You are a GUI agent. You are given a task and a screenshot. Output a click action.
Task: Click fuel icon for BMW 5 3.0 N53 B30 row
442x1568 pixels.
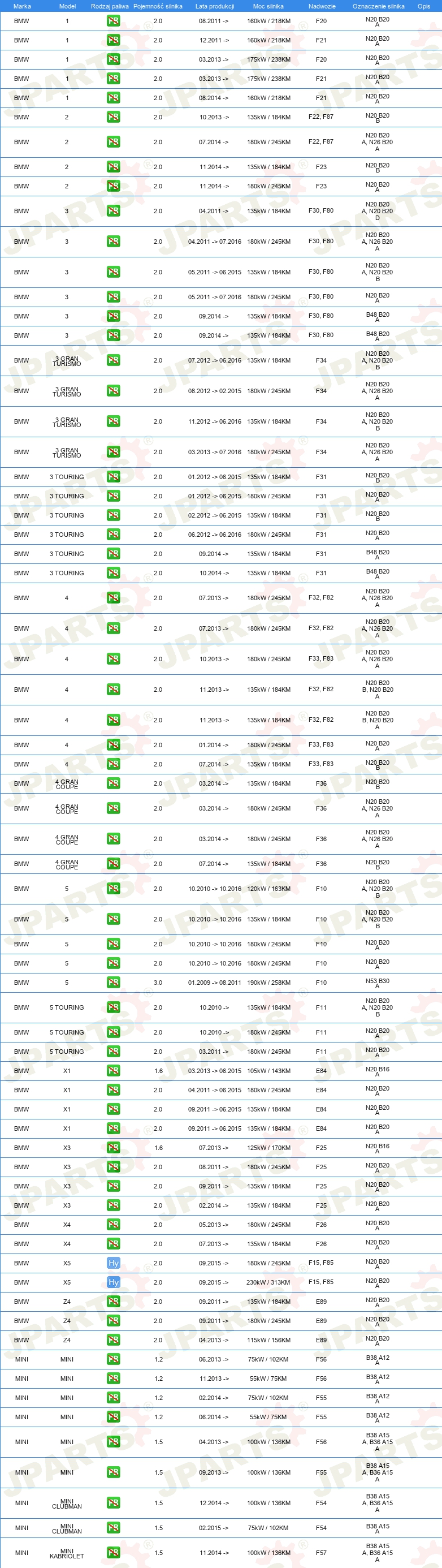pyautogui.click(x=113, y=983)
